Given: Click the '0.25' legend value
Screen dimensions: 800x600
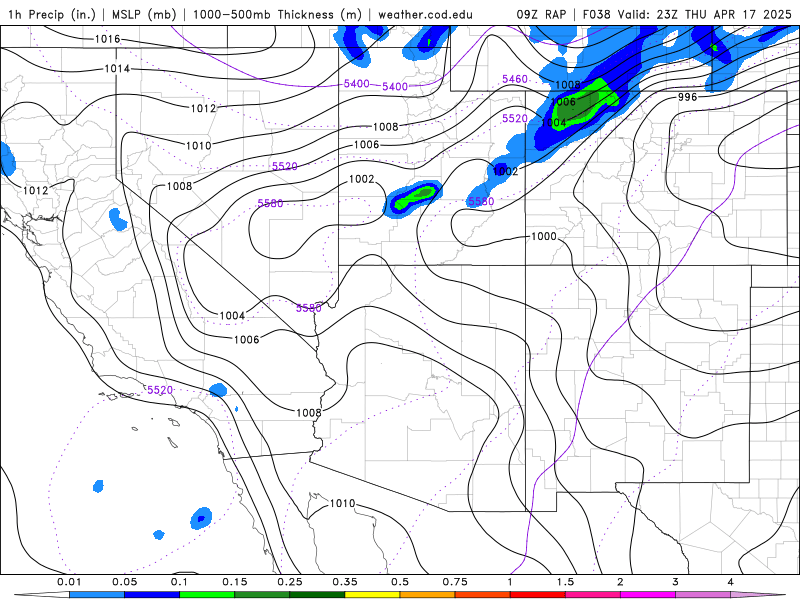Looking at the screenshot, I should (x=290, y=582).
